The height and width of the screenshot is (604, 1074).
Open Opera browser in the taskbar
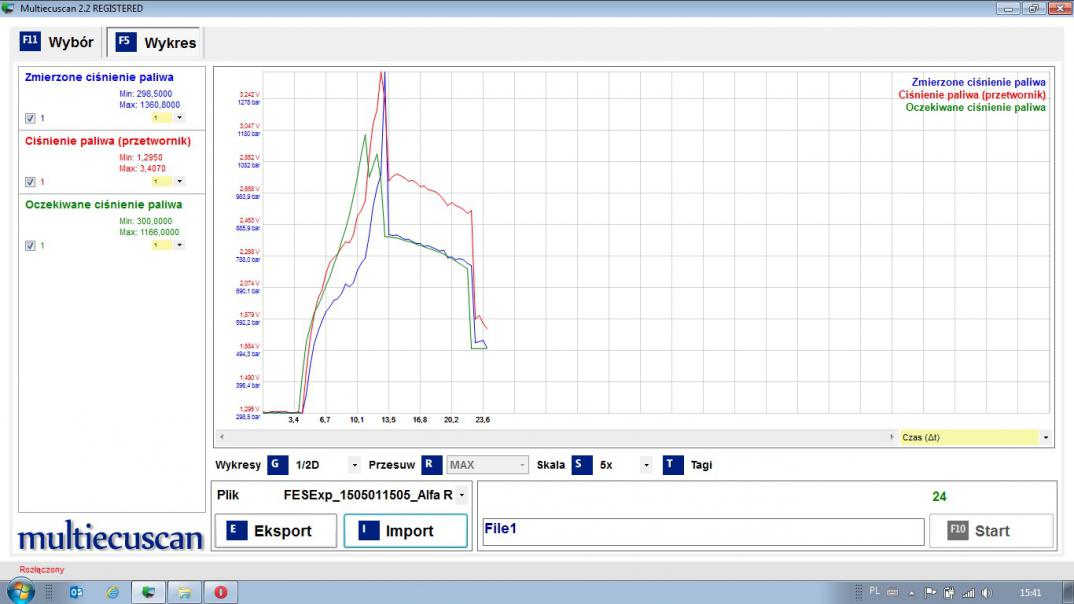220,592
